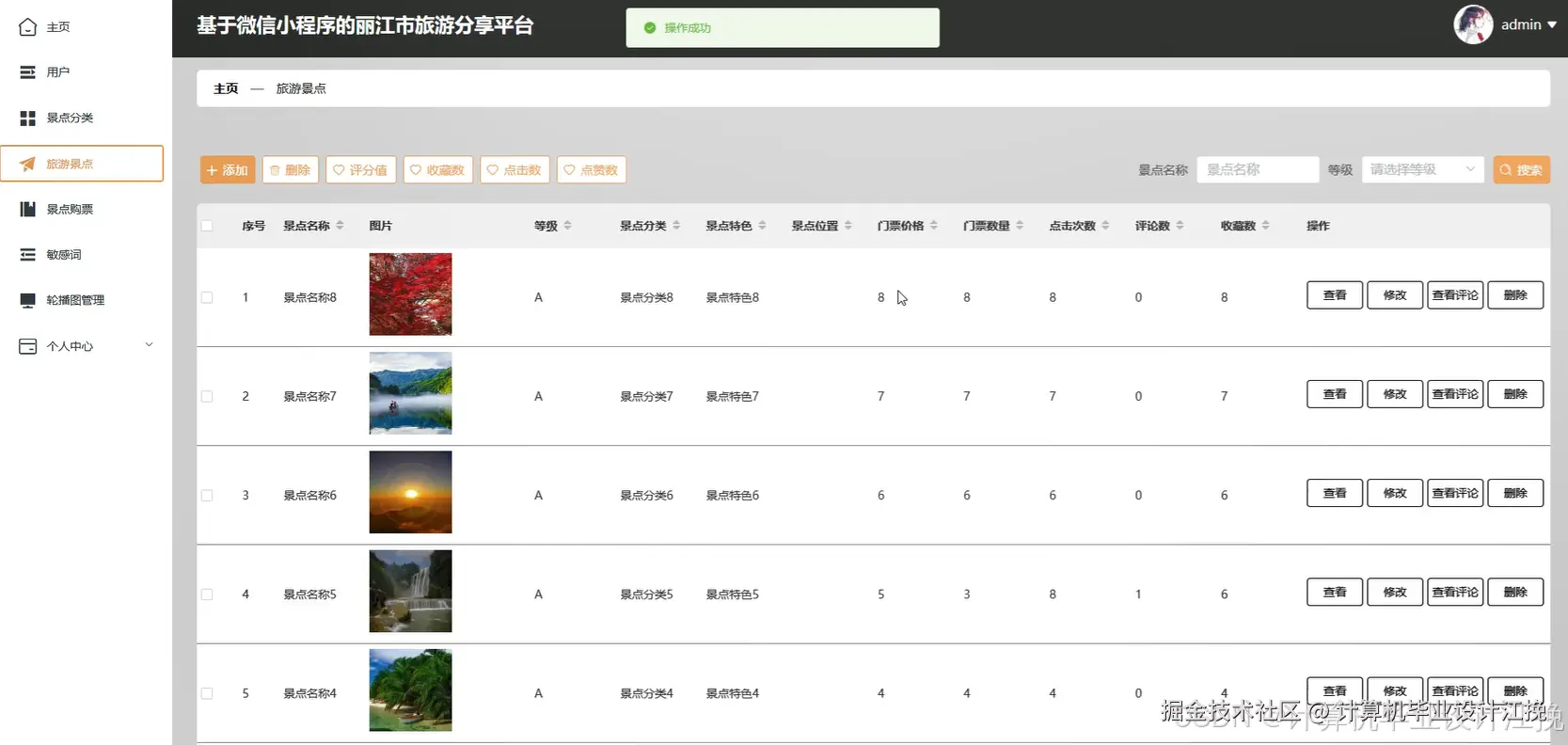Image resolution: width=1568 pixels, height=745 pixels.
Task: Sort table by 景点分类 column arrows
Action: (x=676, y=226)
